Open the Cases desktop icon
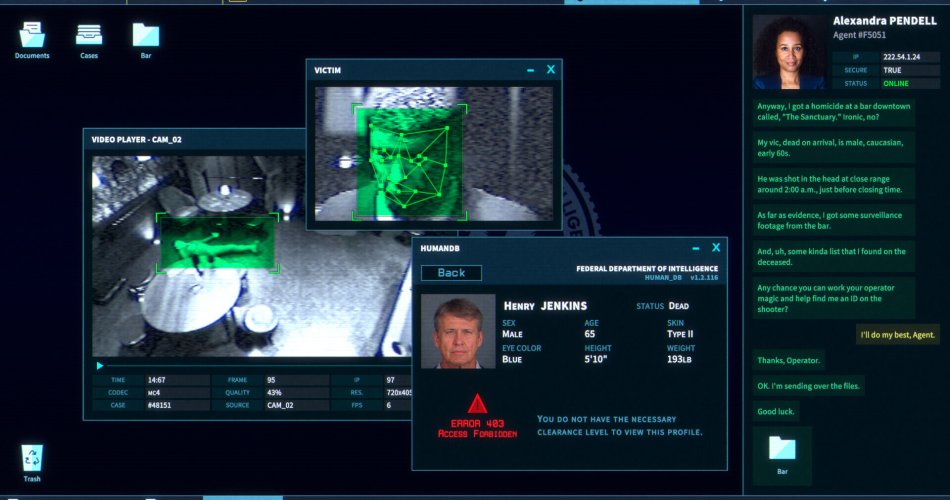 (89, 39)
